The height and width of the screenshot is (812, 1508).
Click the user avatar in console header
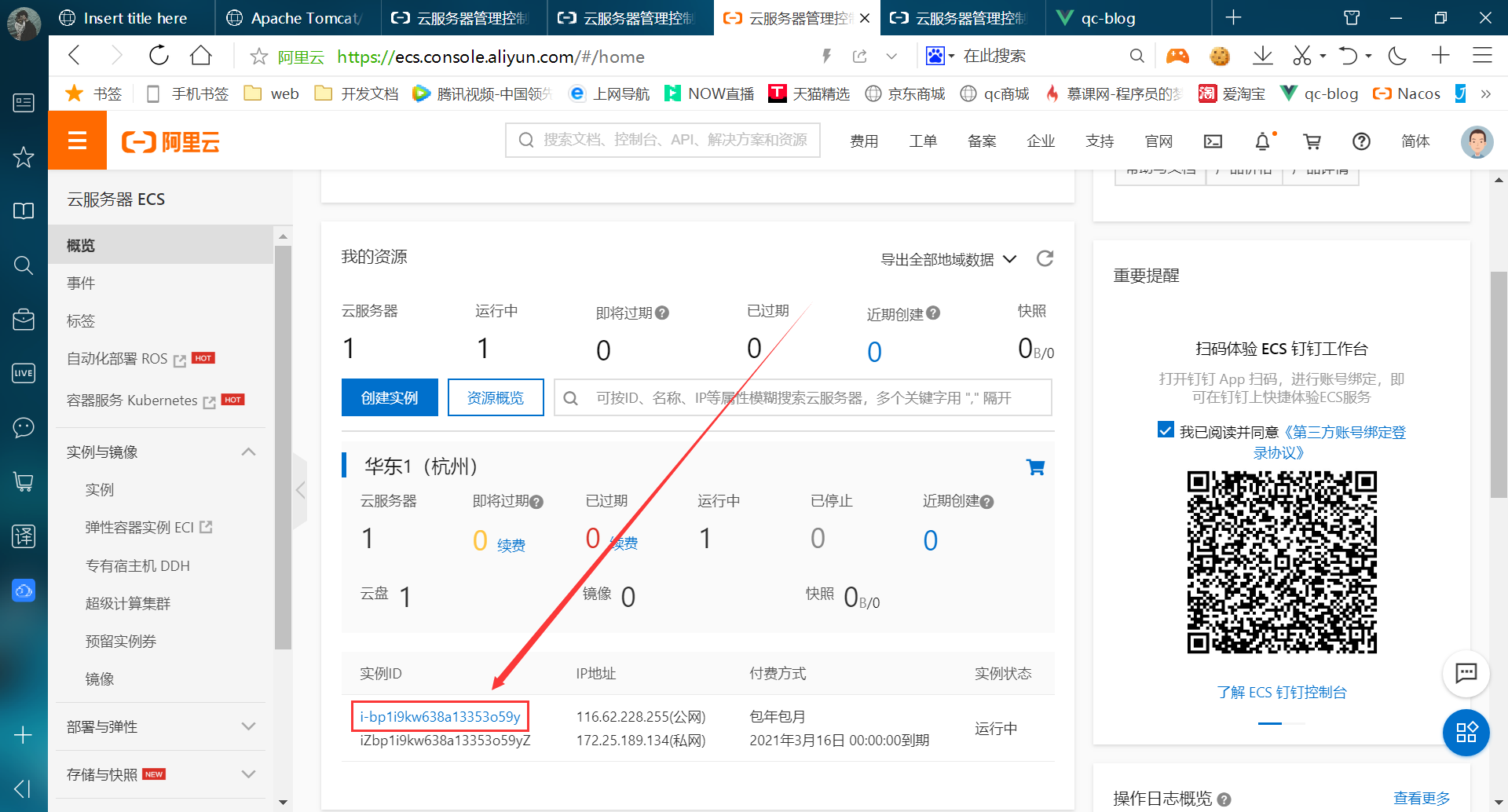(1477, 141)
